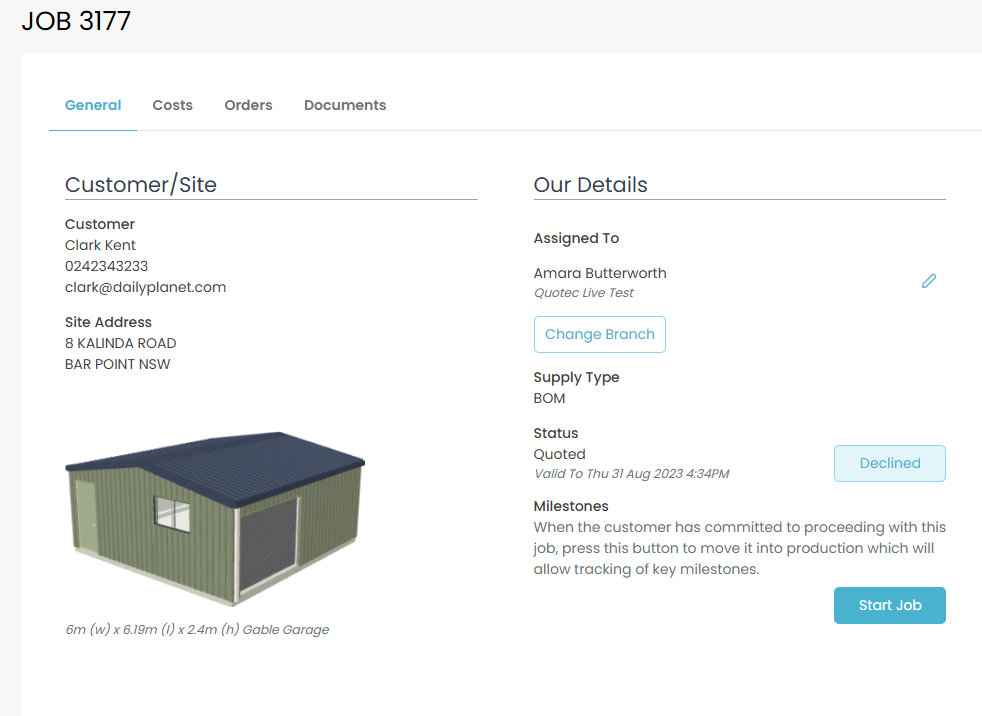Click the BOM supply type value
This screenshot has height=716, width=982.
tap(549, 398)
